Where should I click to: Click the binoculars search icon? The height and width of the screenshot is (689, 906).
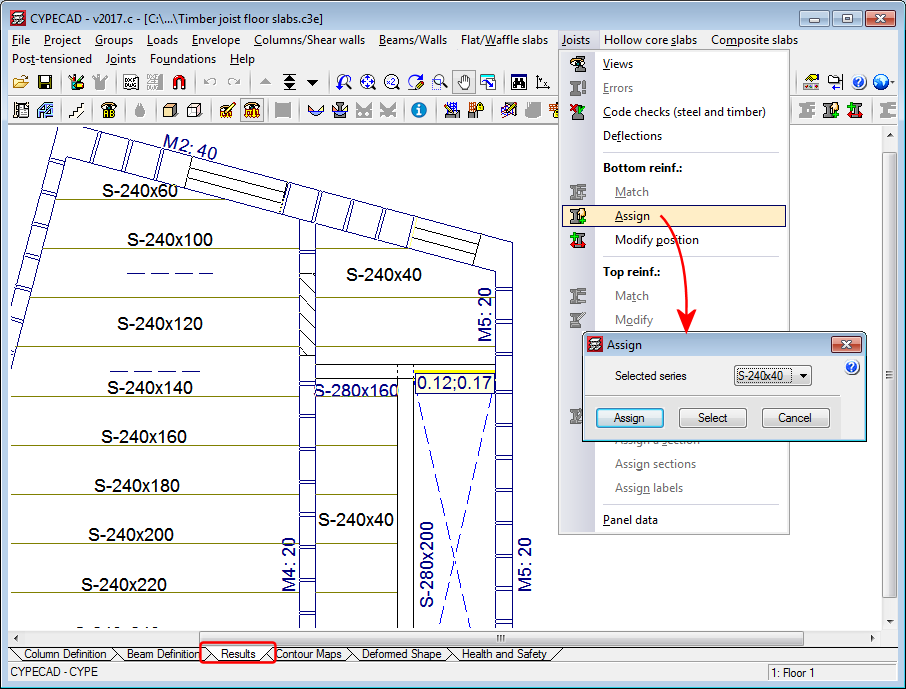coord(519,82)
